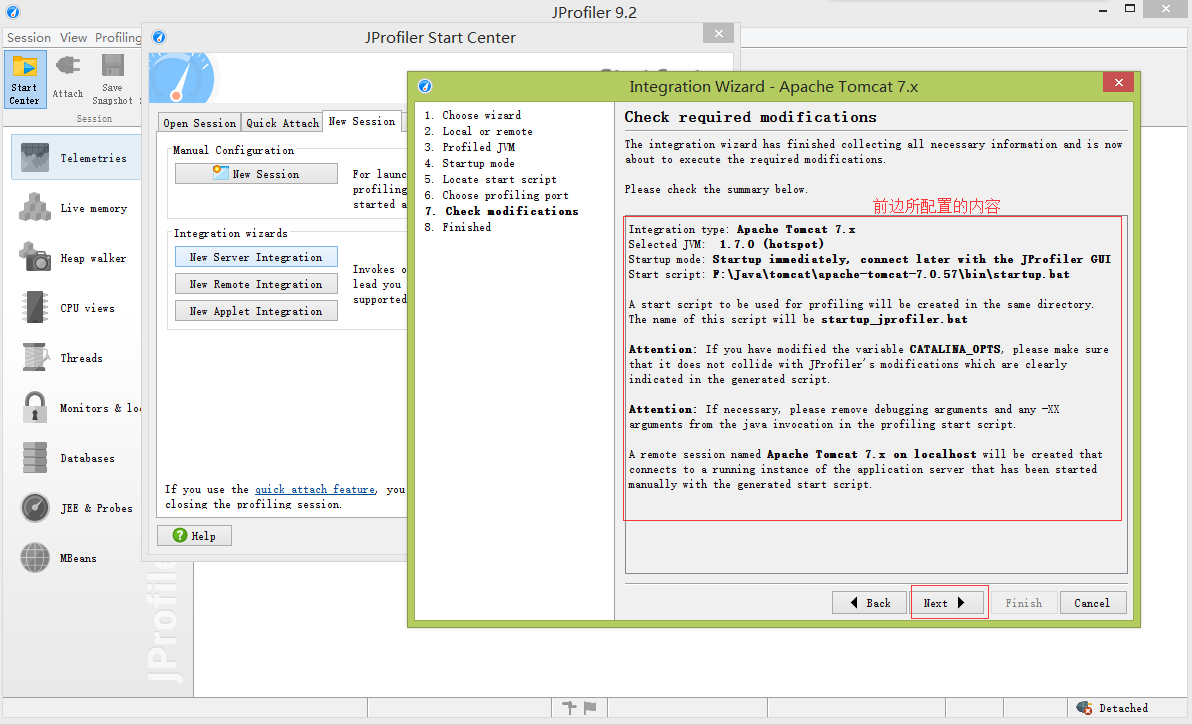Viewport: 1192px width, 725px height.
Task: Open the Session menu
Action: [29, 37]
